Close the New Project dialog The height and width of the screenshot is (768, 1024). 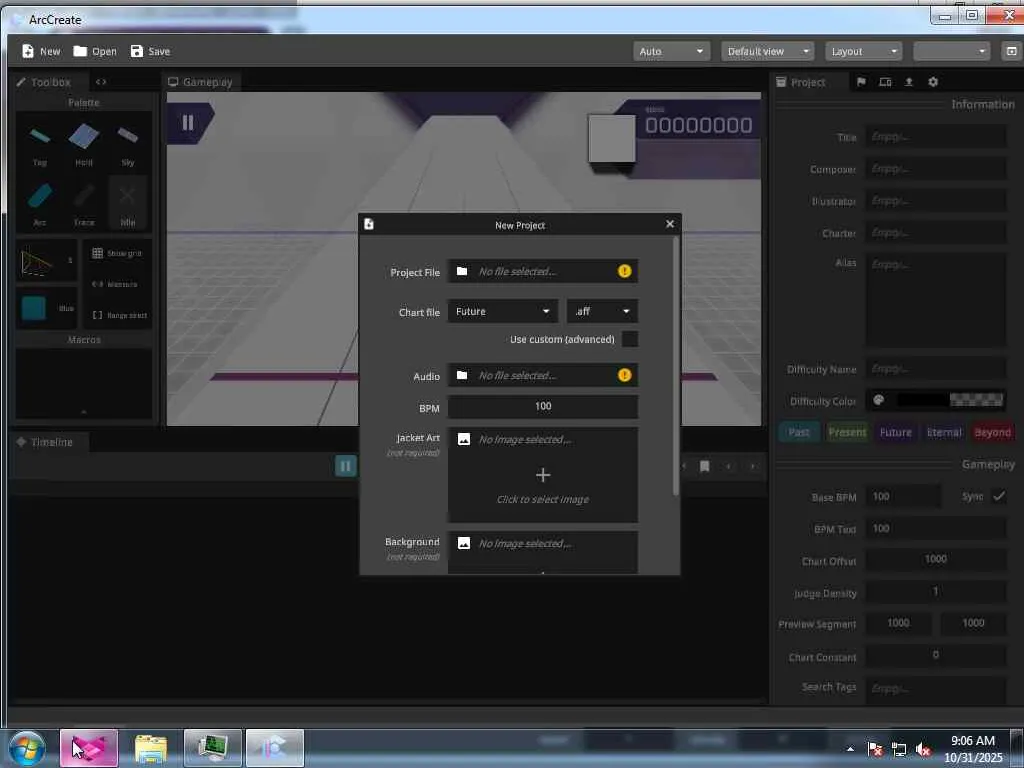tap(669, 224)
